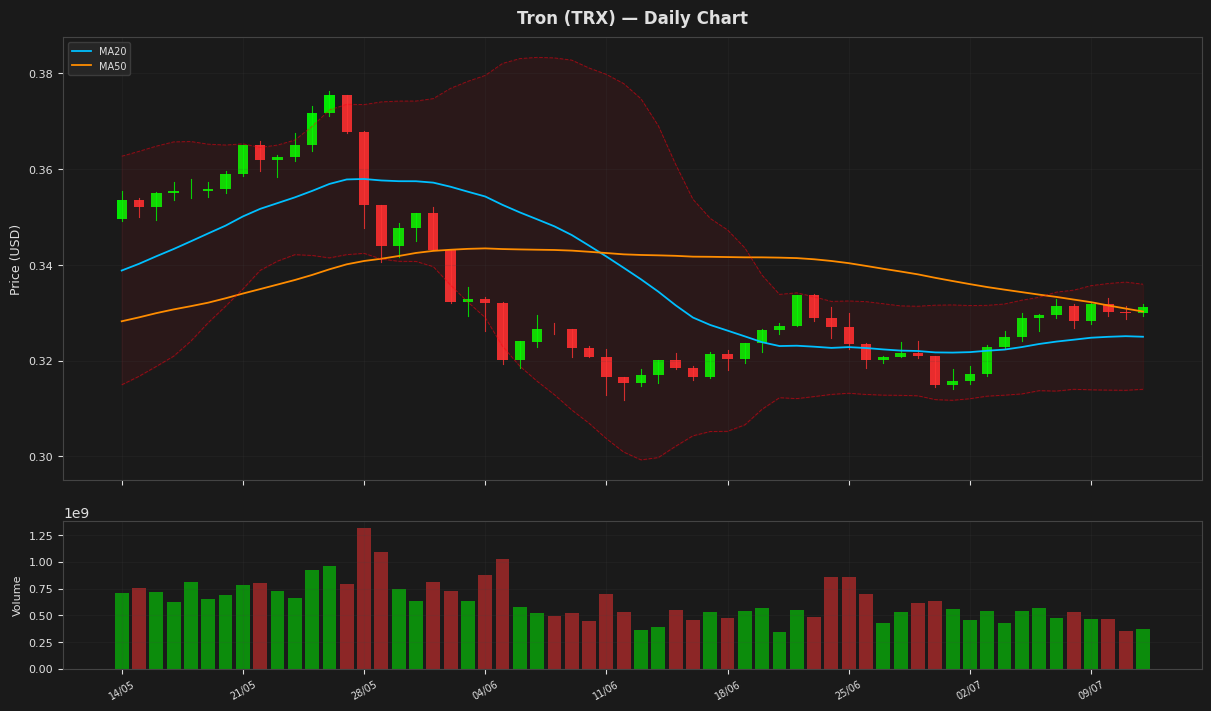1211x711 pixels.
Task: Select the 11/06 date label
Action: click(606, 690)
